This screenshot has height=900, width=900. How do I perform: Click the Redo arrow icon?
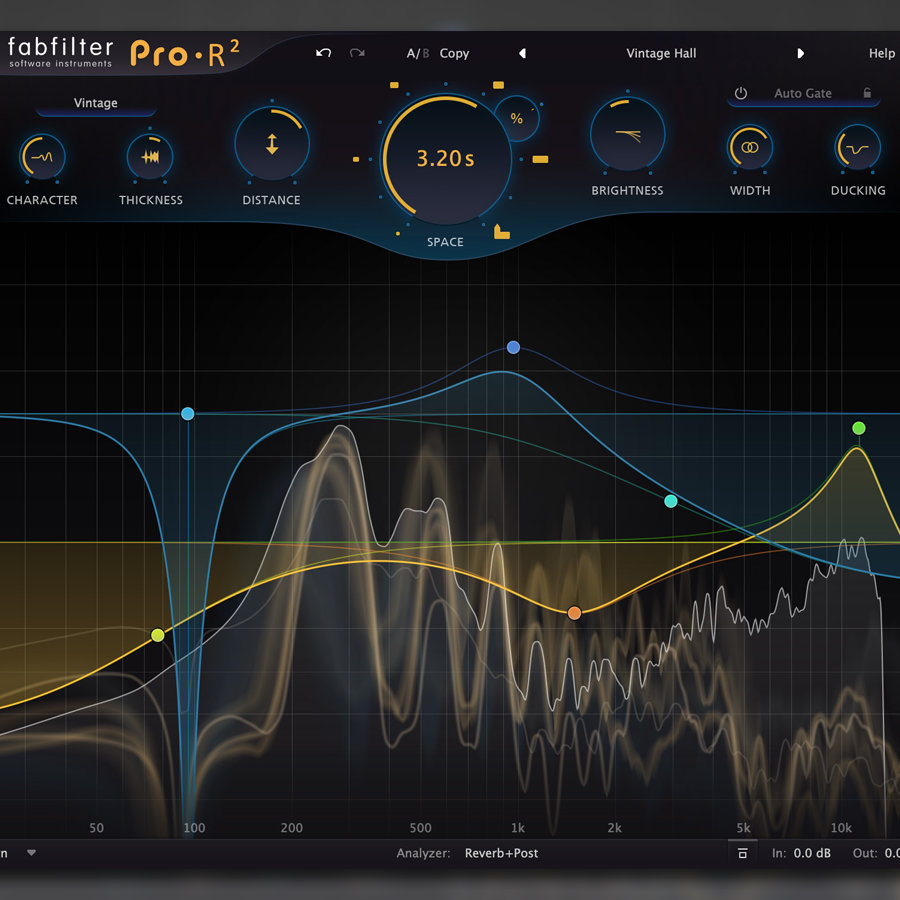click(357, 53)
